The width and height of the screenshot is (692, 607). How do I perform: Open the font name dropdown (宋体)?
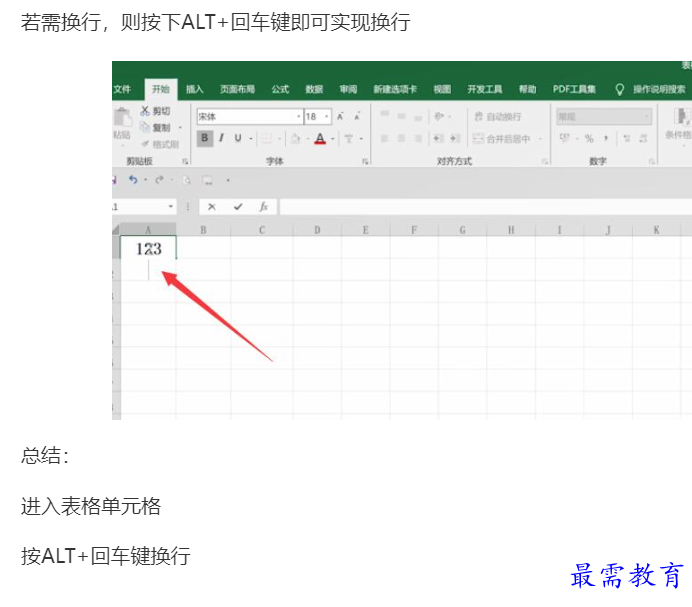click(x=299, y=117)
